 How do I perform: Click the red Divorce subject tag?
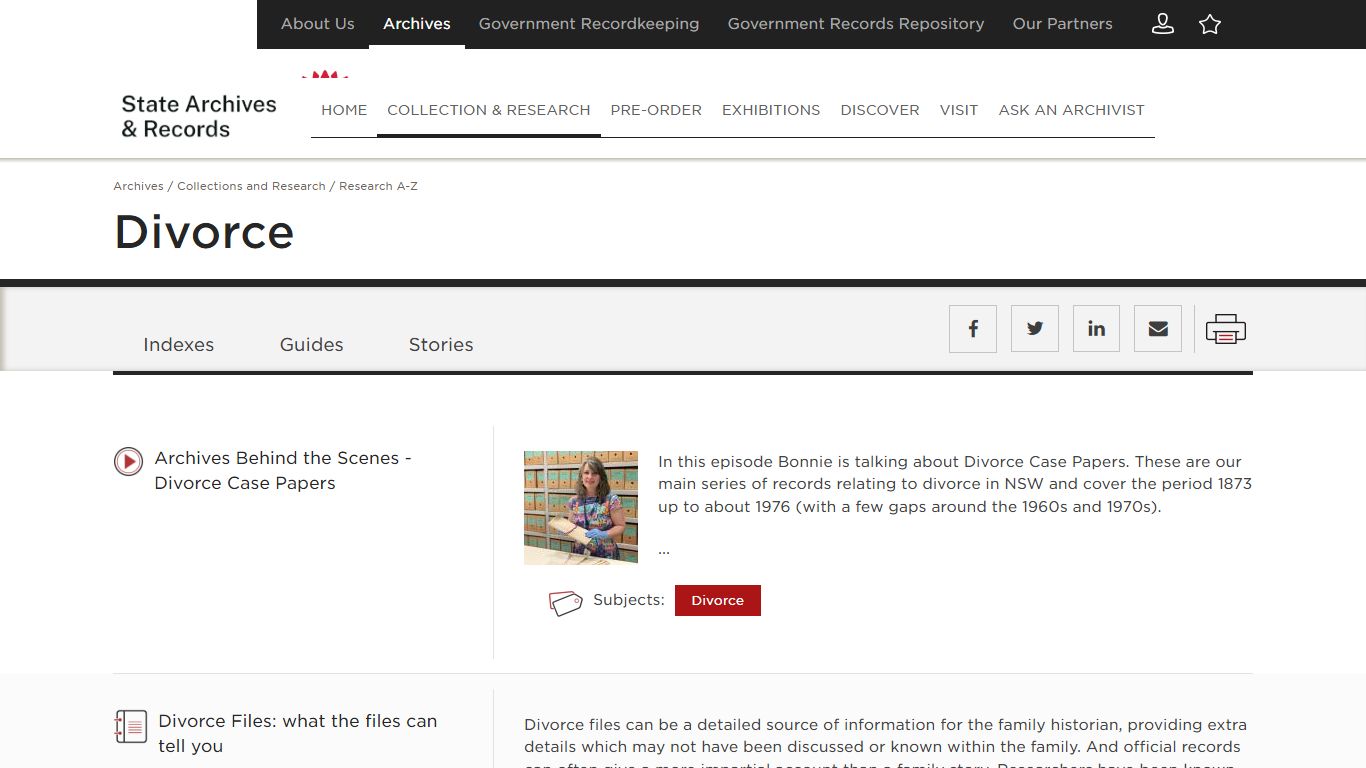[718, 600]
